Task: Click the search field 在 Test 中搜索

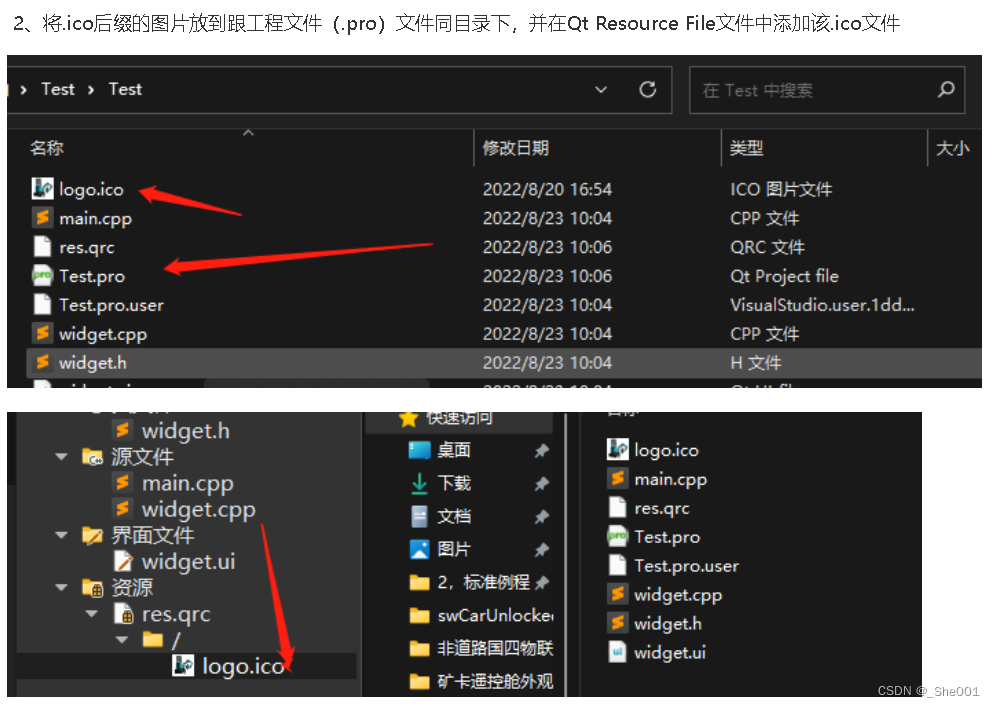Action: point(827,90)
